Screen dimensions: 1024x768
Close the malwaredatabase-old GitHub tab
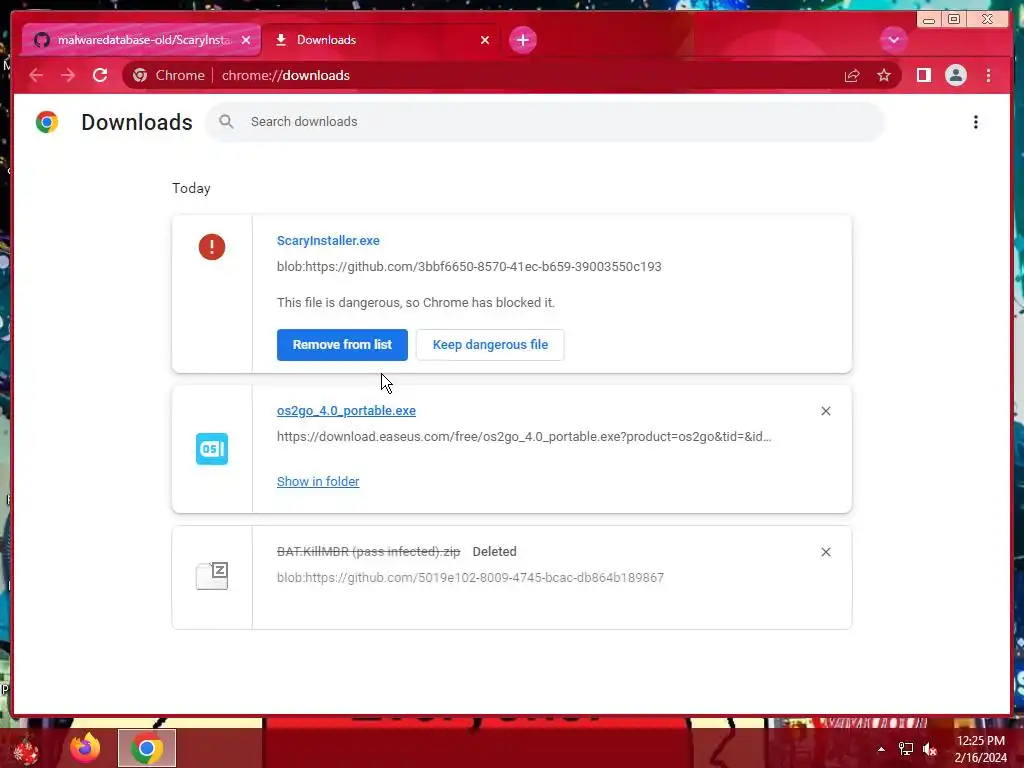click(246, 40)
